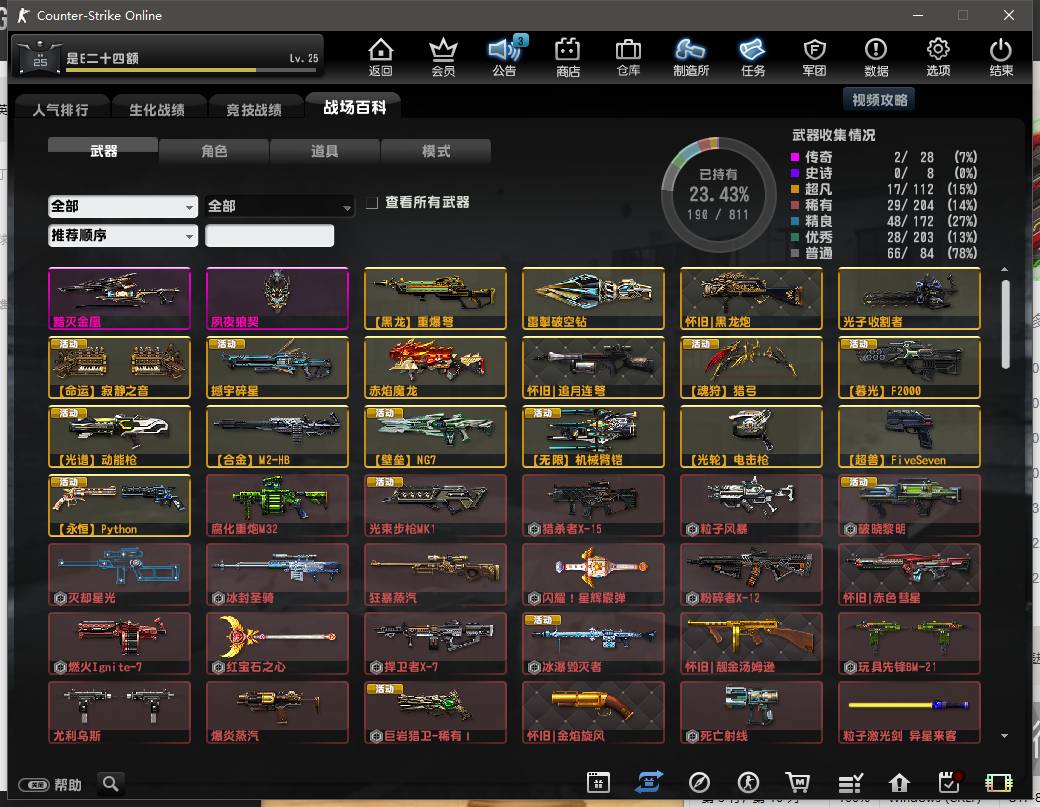Click the shopping cart M icon
Viewport: 1040px width, 807px height.
click(798, 783)
